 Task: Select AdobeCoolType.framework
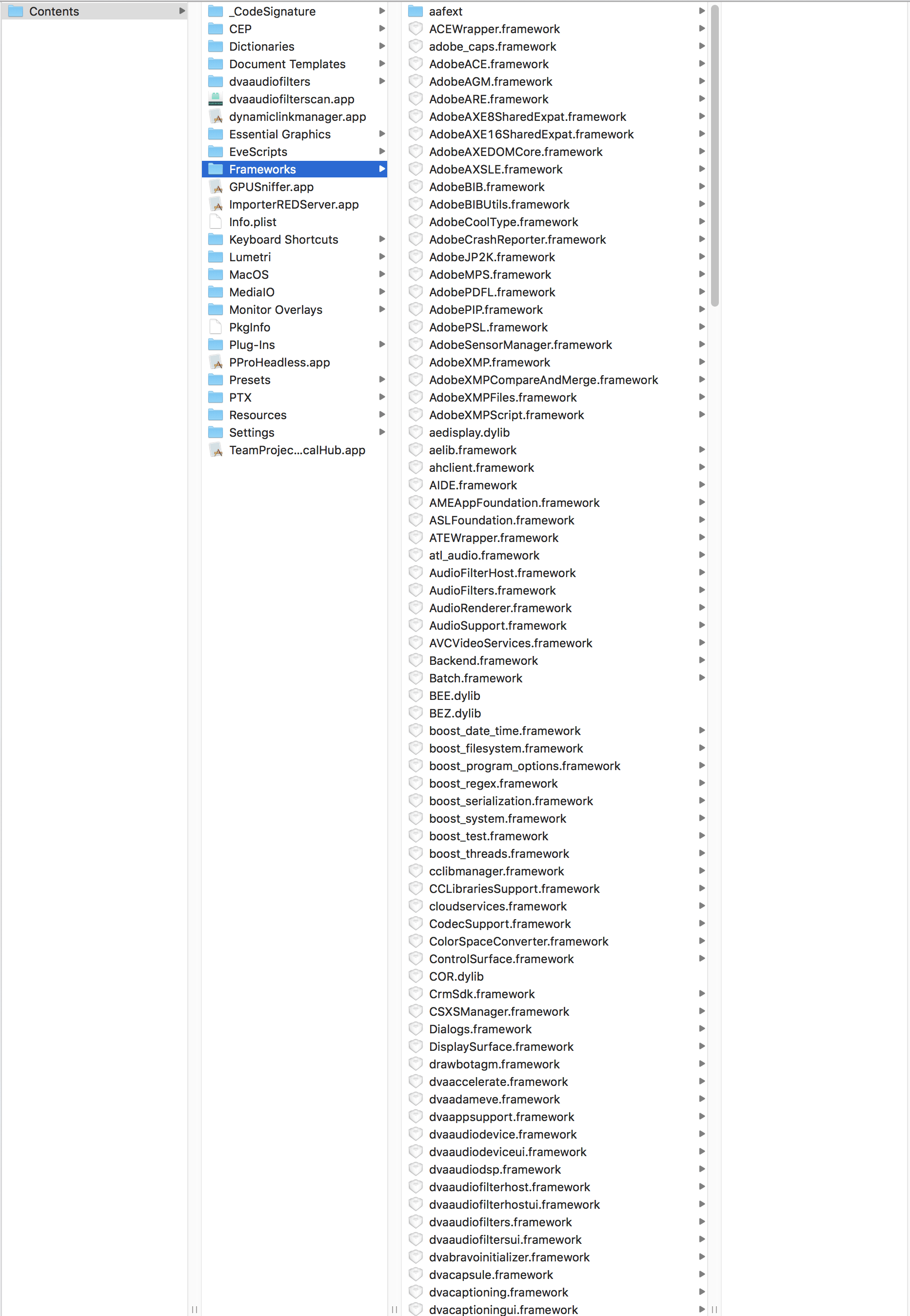tap(554, 222)
